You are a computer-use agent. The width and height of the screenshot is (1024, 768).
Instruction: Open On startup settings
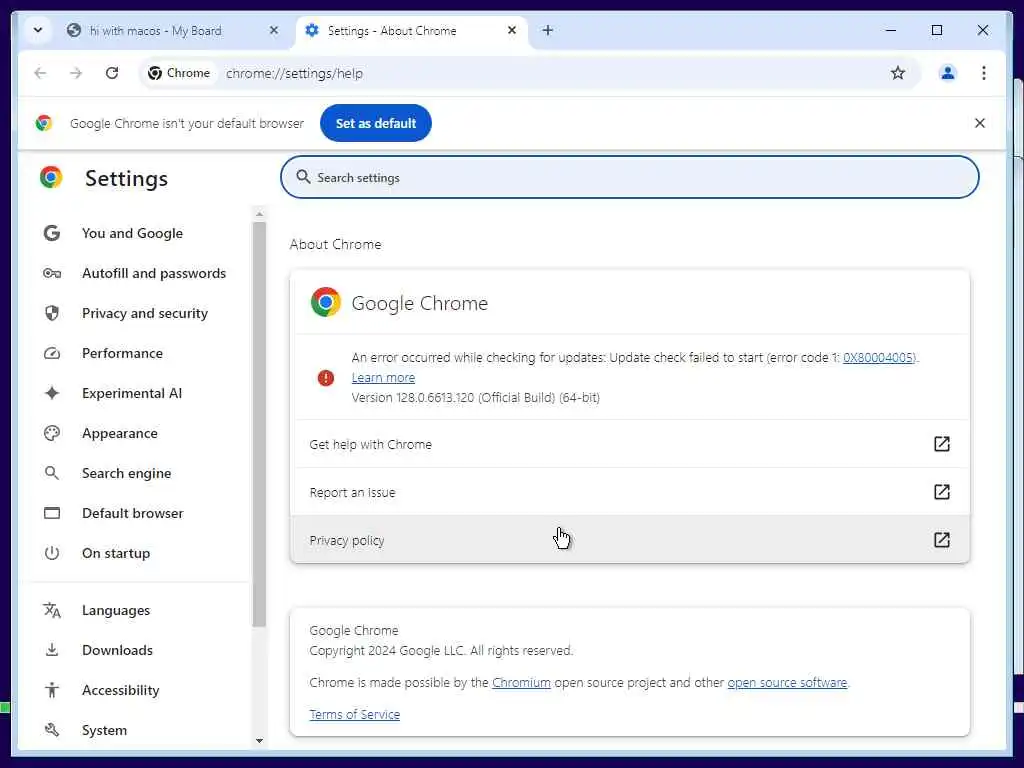coord(116,553)
